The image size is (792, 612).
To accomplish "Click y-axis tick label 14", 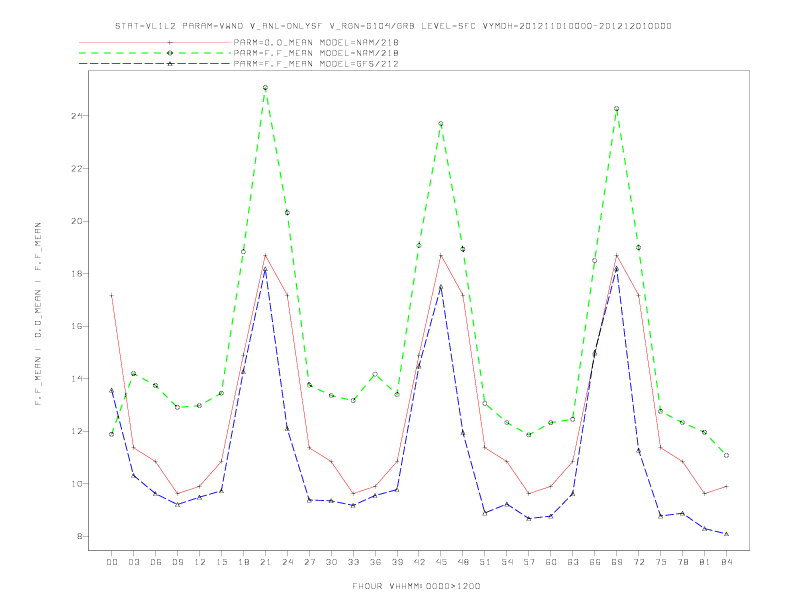I will click(77, 379).
